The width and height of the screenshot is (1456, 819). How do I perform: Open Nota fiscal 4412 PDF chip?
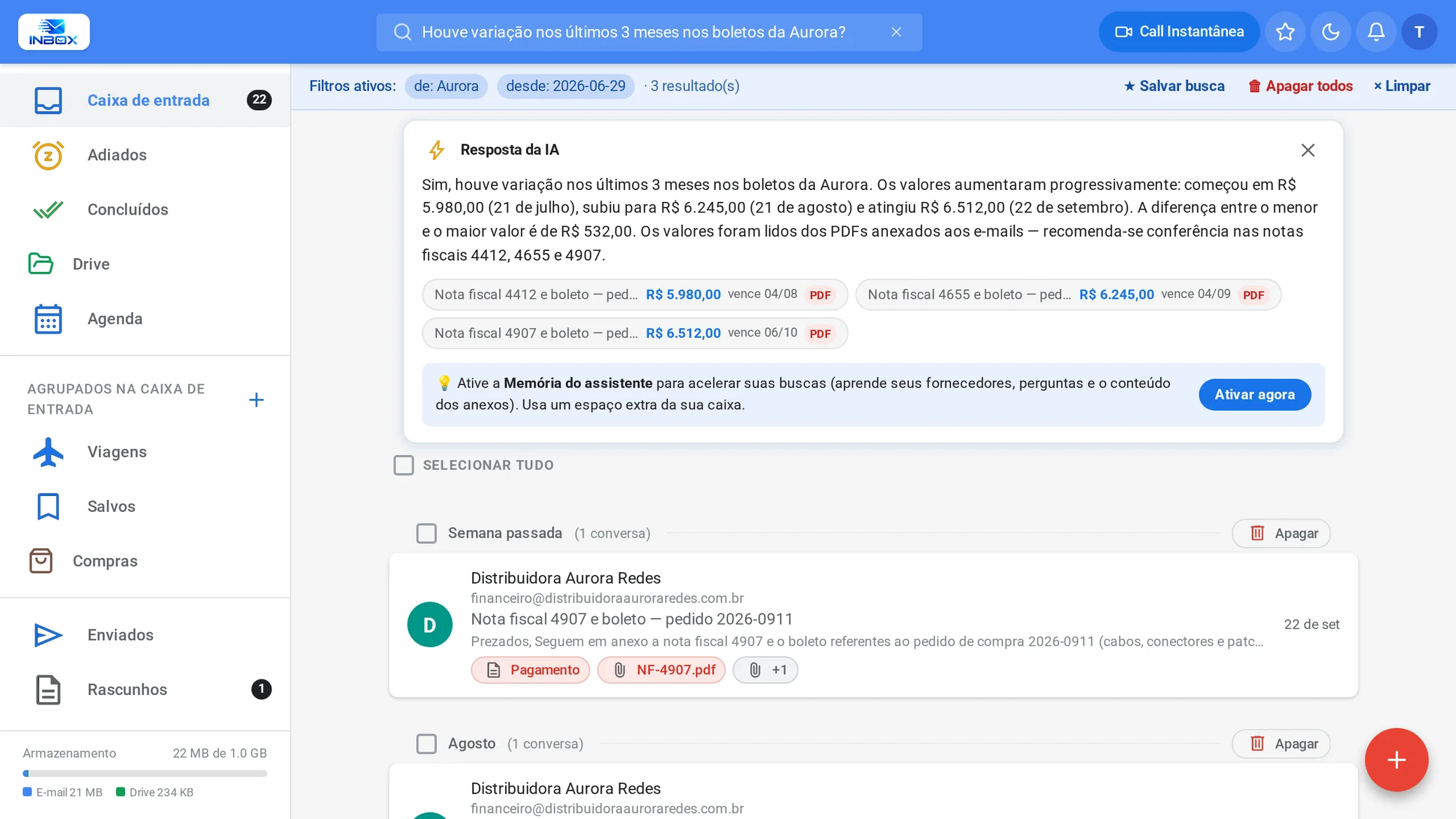tap(635, 295)
